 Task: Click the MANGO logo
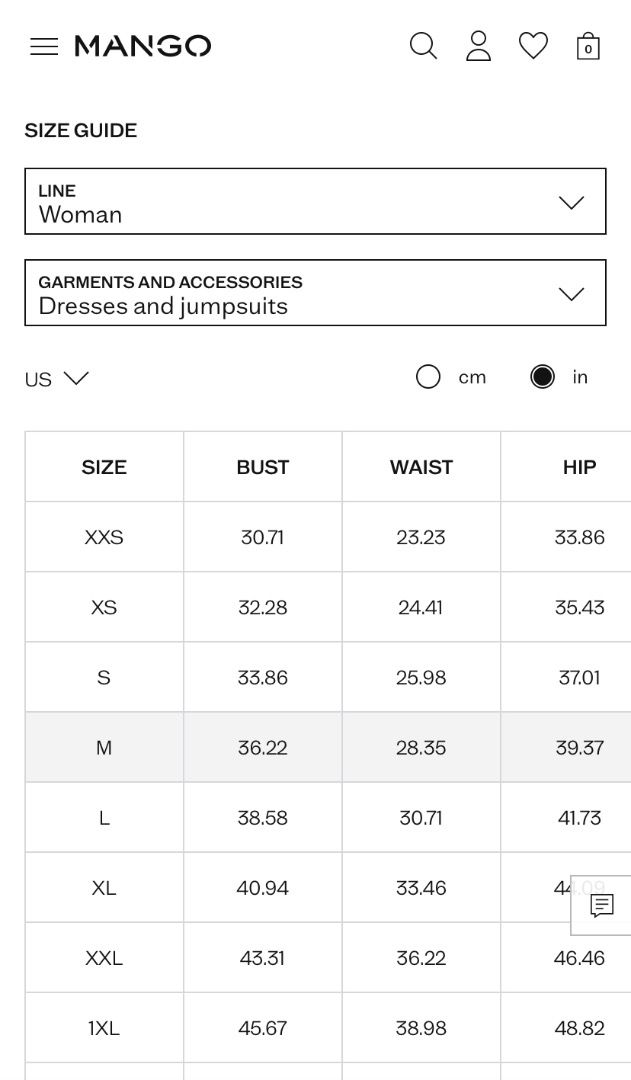(x=143, y=46)
